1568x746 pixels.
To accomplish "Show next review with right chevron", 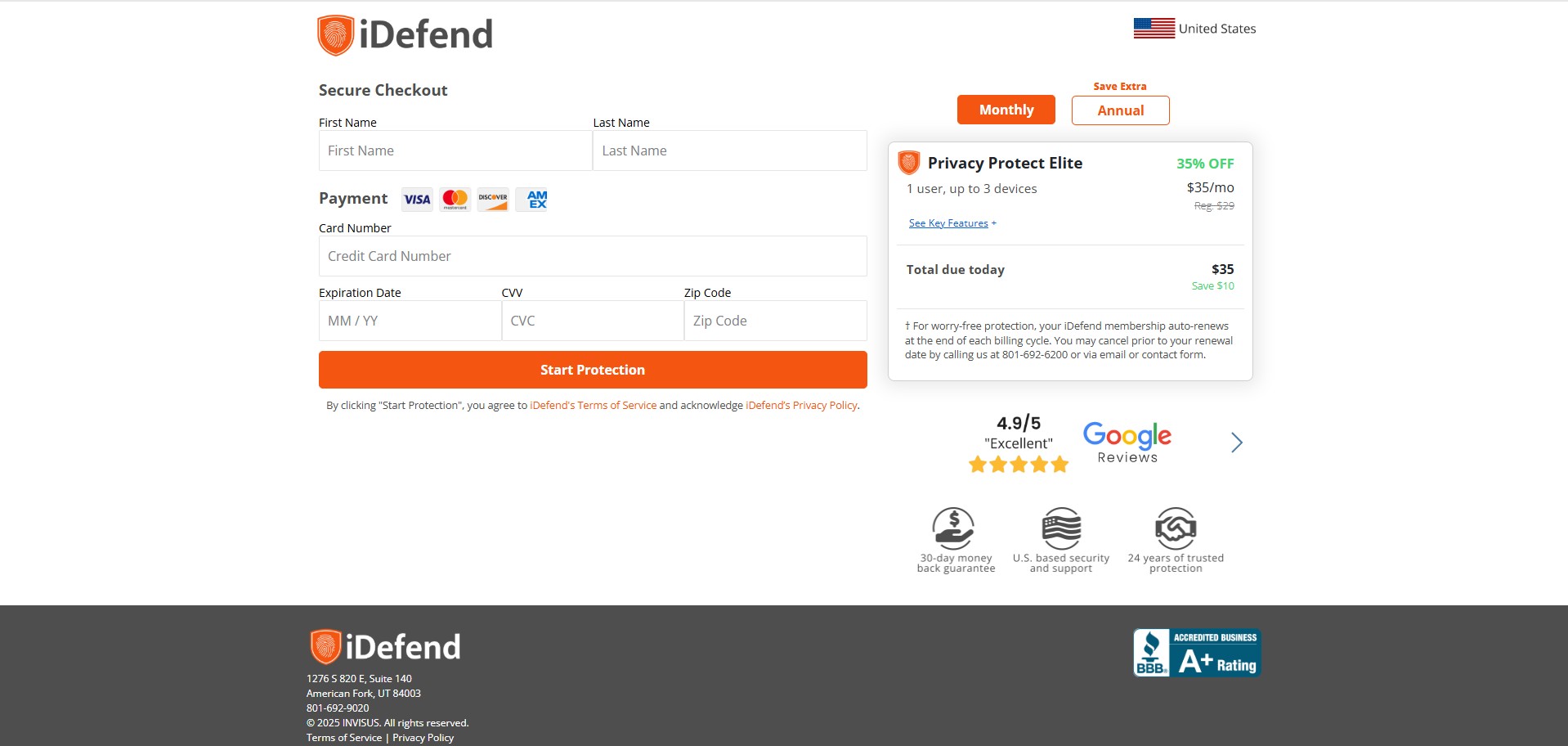I will [x=1236, y=443].
